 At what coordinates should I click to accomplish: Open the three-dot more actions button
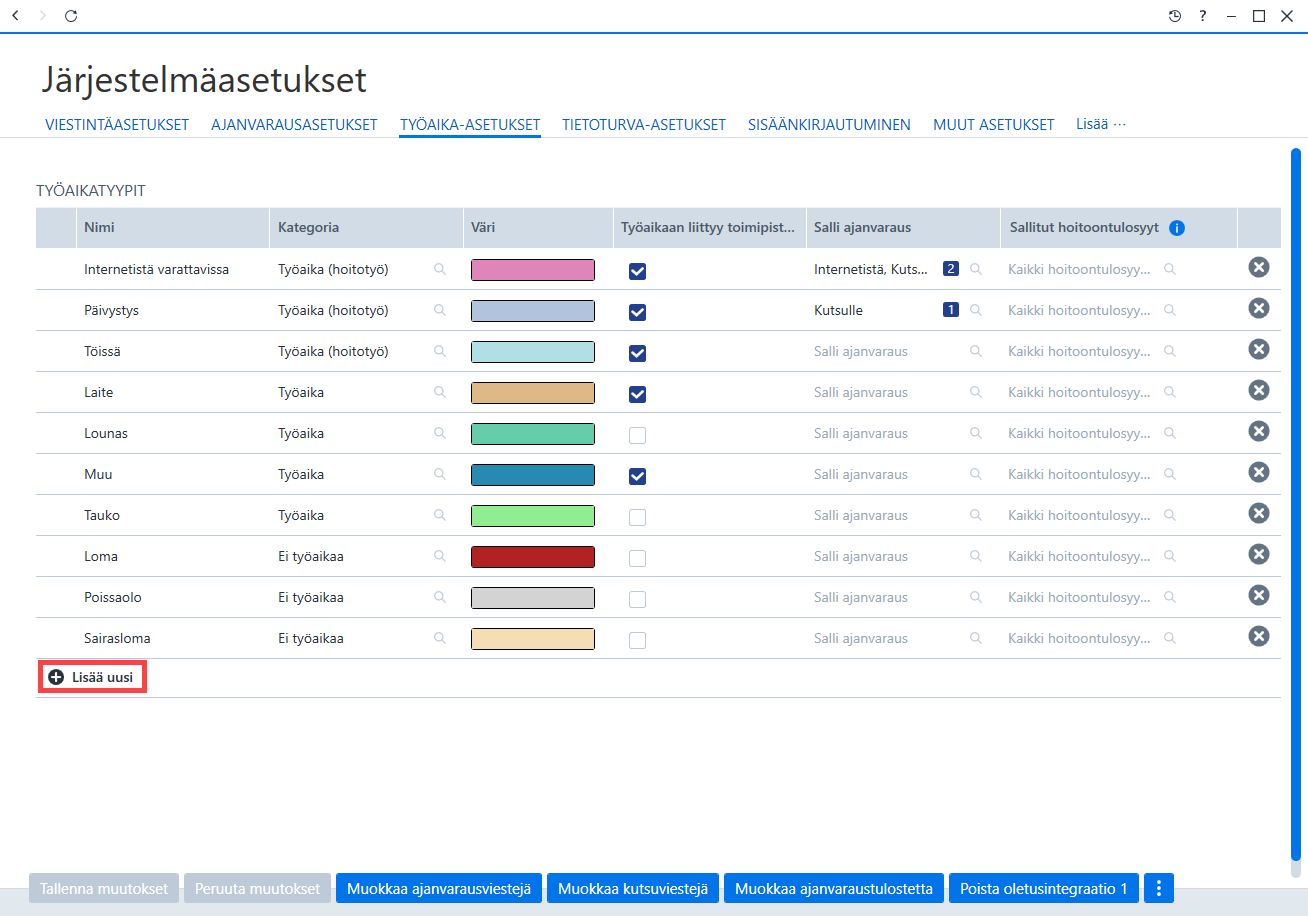pos(1159,888)
